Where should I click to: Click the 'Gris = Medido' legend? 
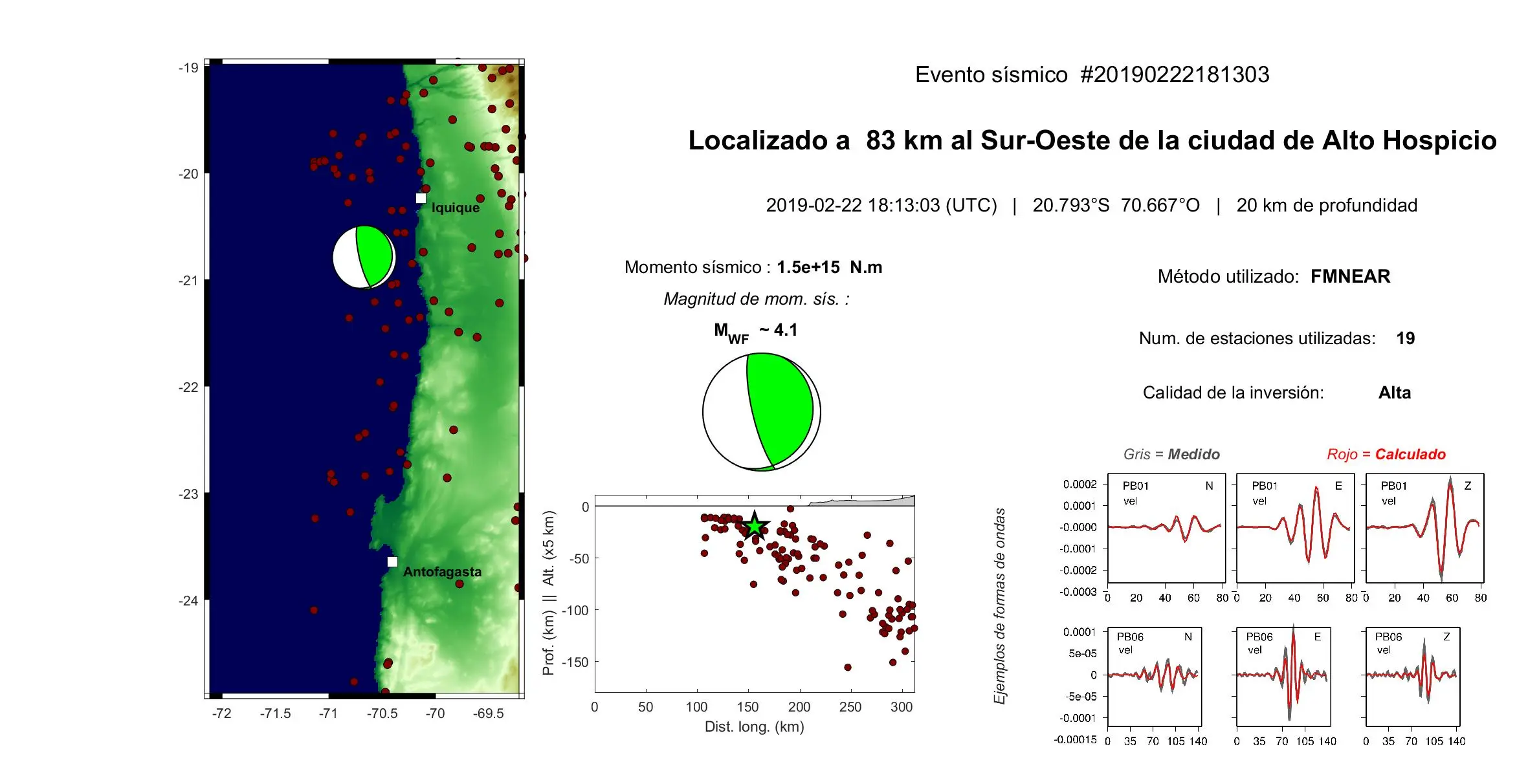[x=1171, y=454]
